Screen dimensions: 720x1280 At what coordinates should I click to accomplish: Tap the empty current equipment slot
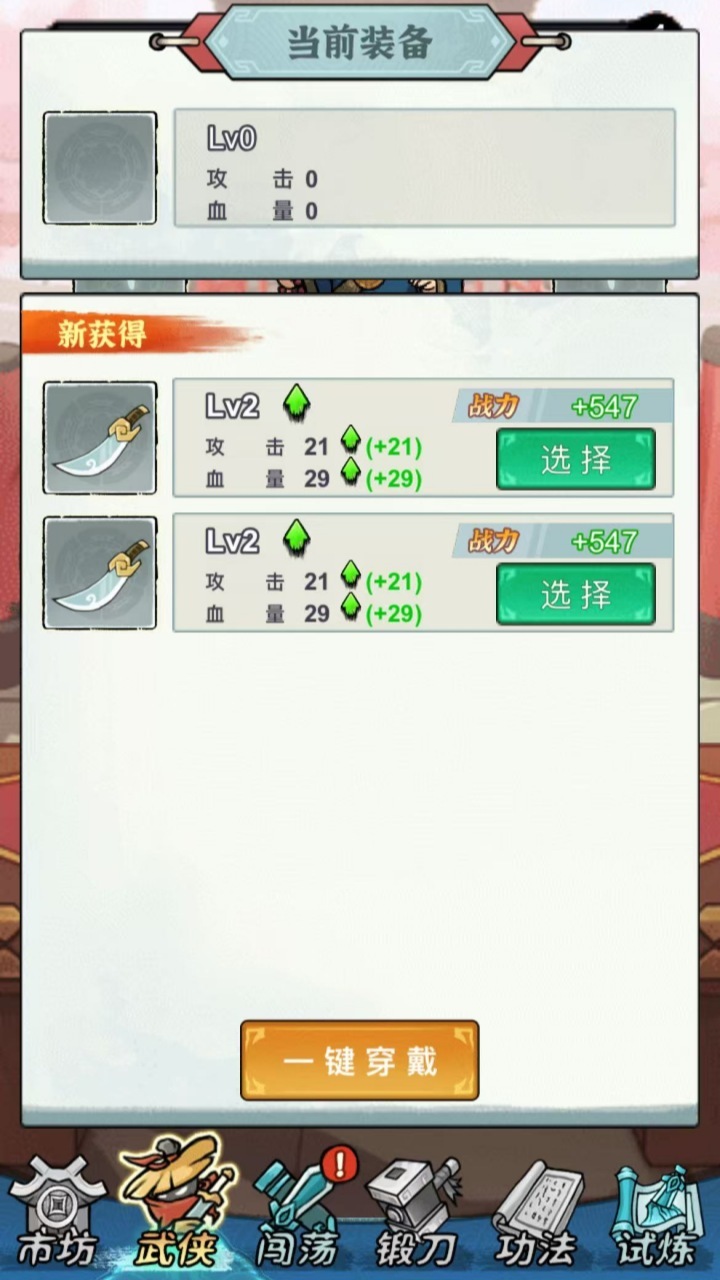[x=100, y=168]
